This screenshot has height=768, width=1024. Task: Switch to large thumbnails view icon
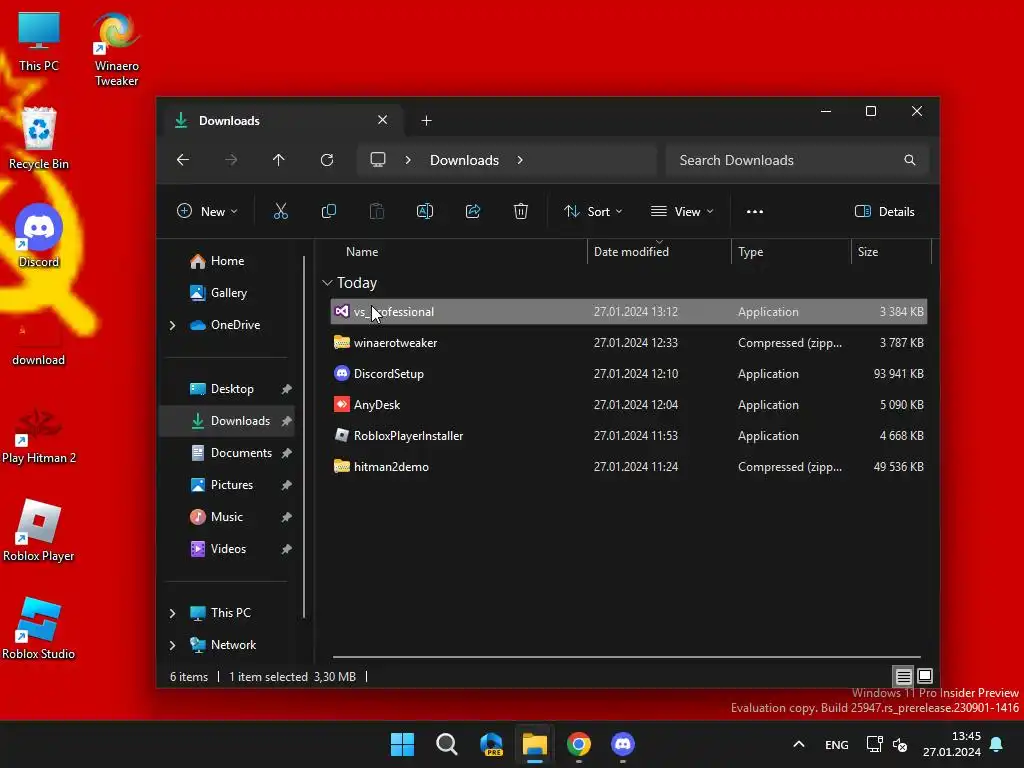pos(925,676)
